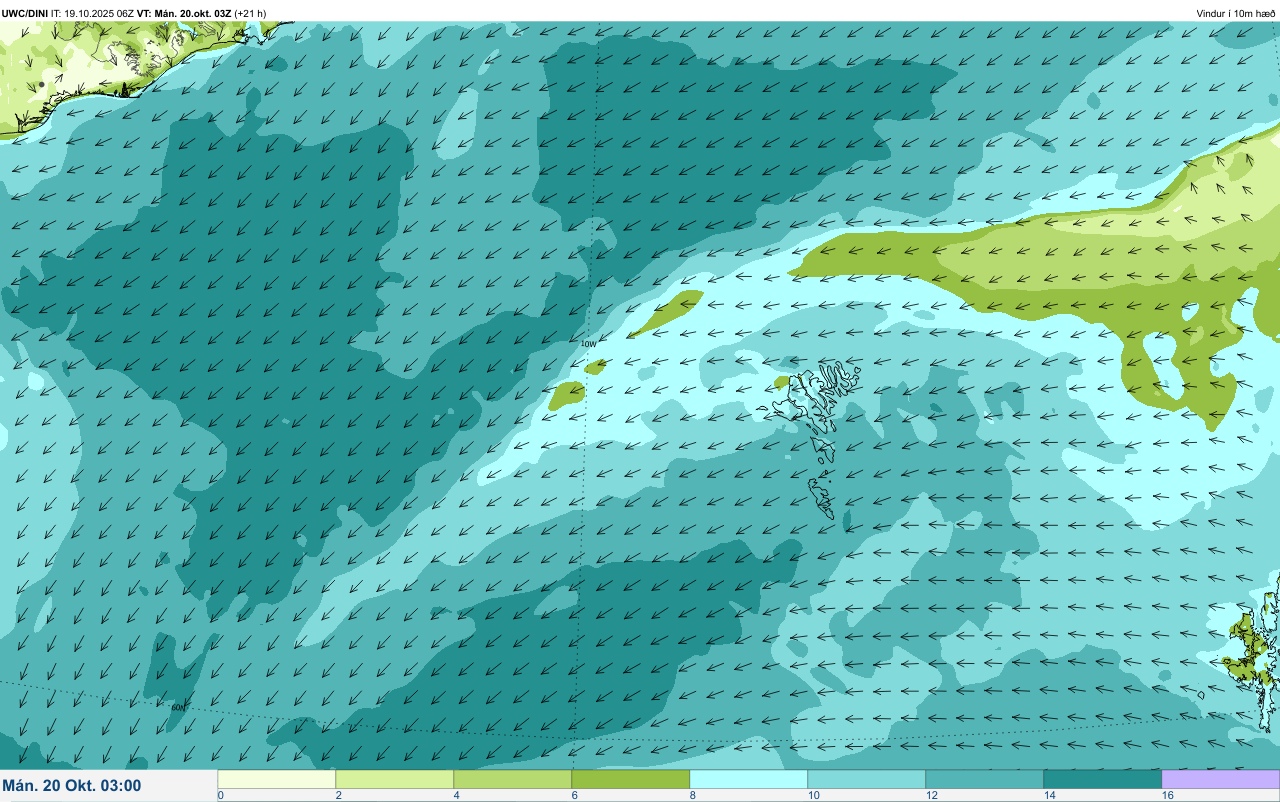Click the legend value '2'
This screenshot has height=802, width=1280.
(339, 795)
